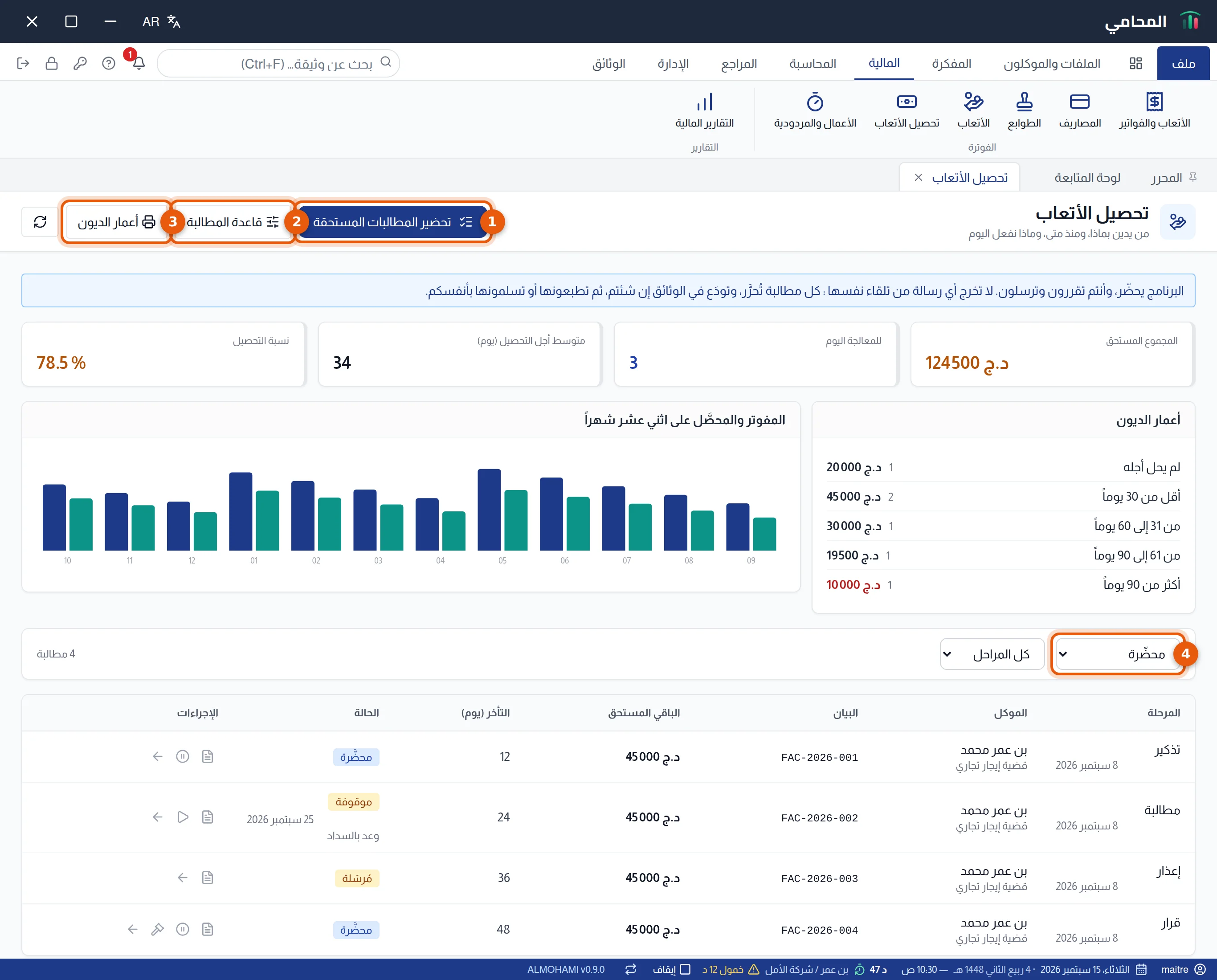Click the gavel icon for FAC-2026-004
This screenshot has width=1217, height=980.
tap(158, 929)
